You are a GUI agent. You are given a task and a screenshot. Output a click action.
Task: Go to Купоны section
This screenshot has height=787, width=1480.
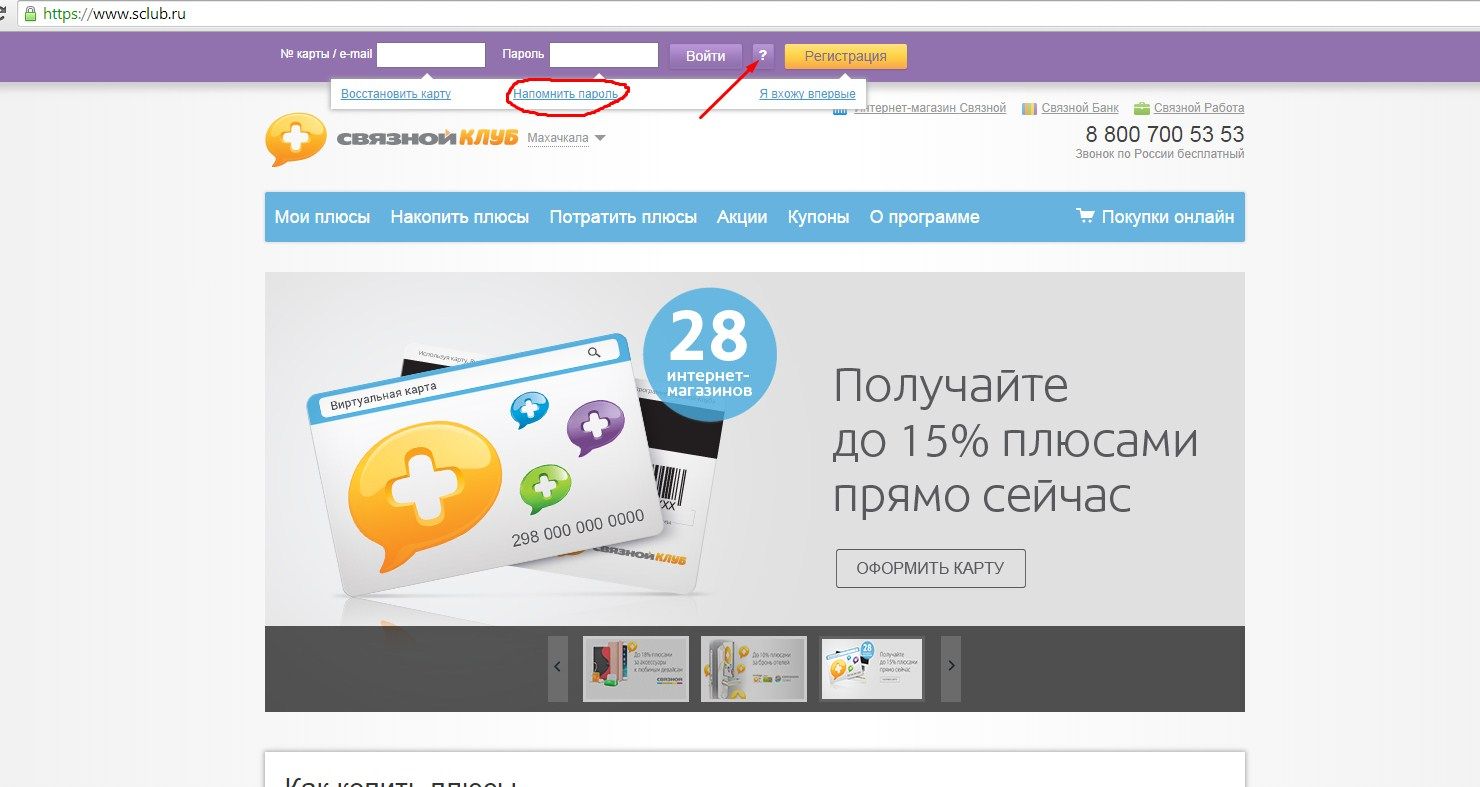pyautogui.click(x=819, y=217)
